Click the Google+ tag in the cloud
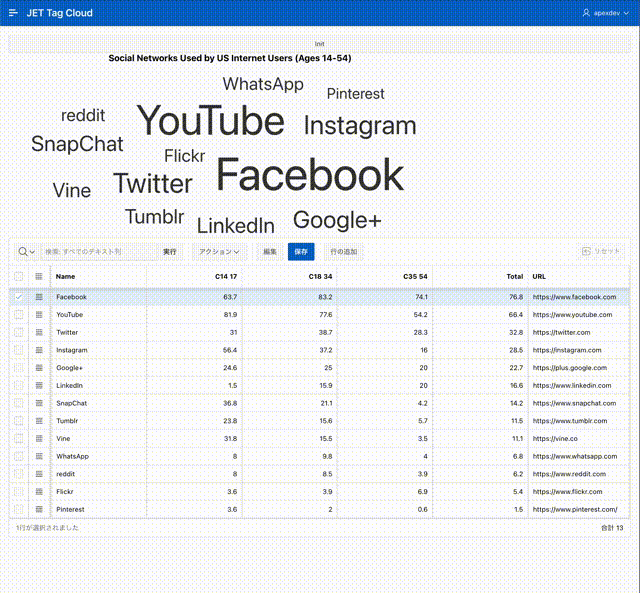Screen dimensions: 640x593 [337, 220]
